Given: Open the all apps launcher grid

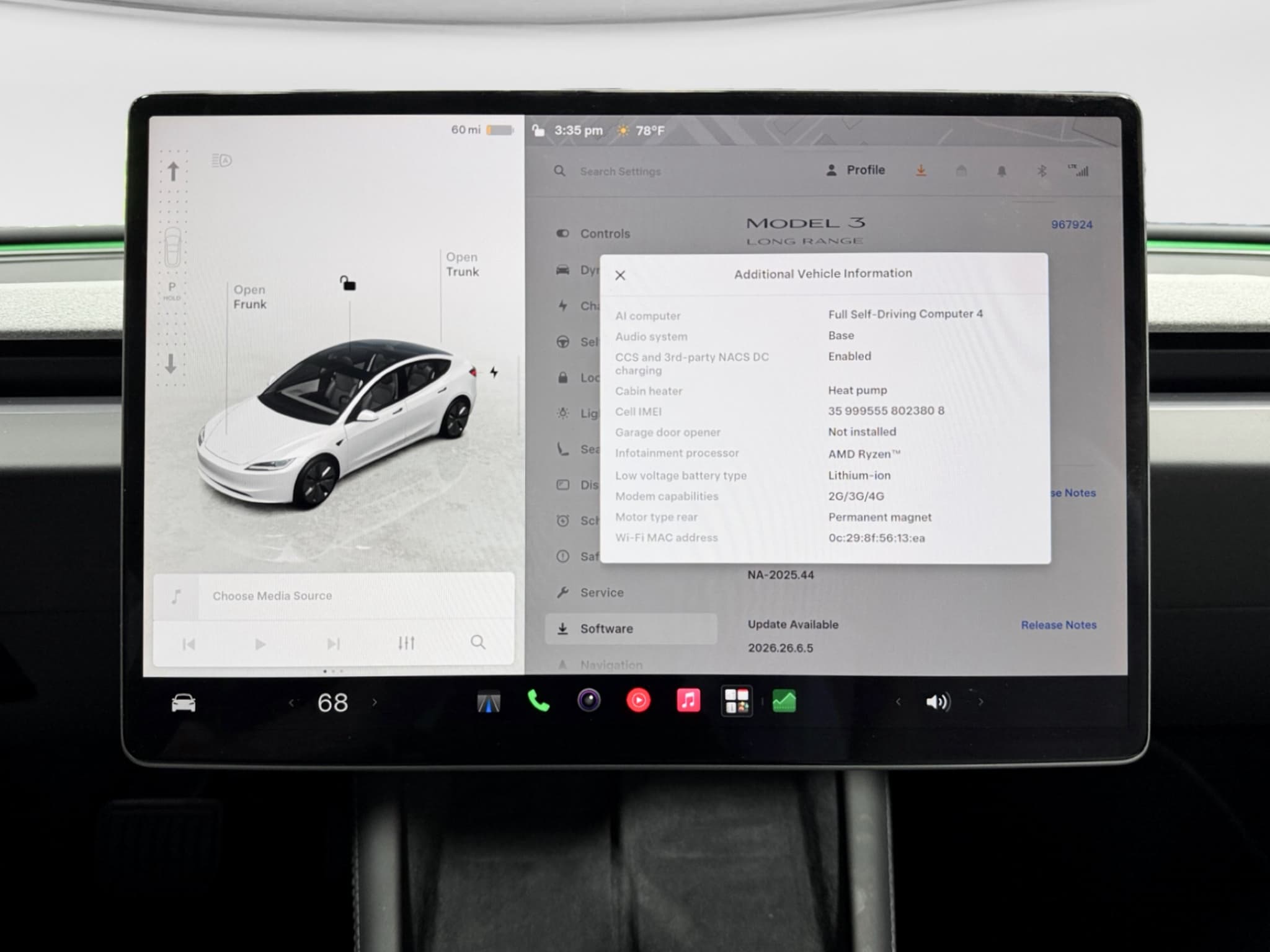Looking at the screenshot, I should pyautogui.click(x=737, y=701).
